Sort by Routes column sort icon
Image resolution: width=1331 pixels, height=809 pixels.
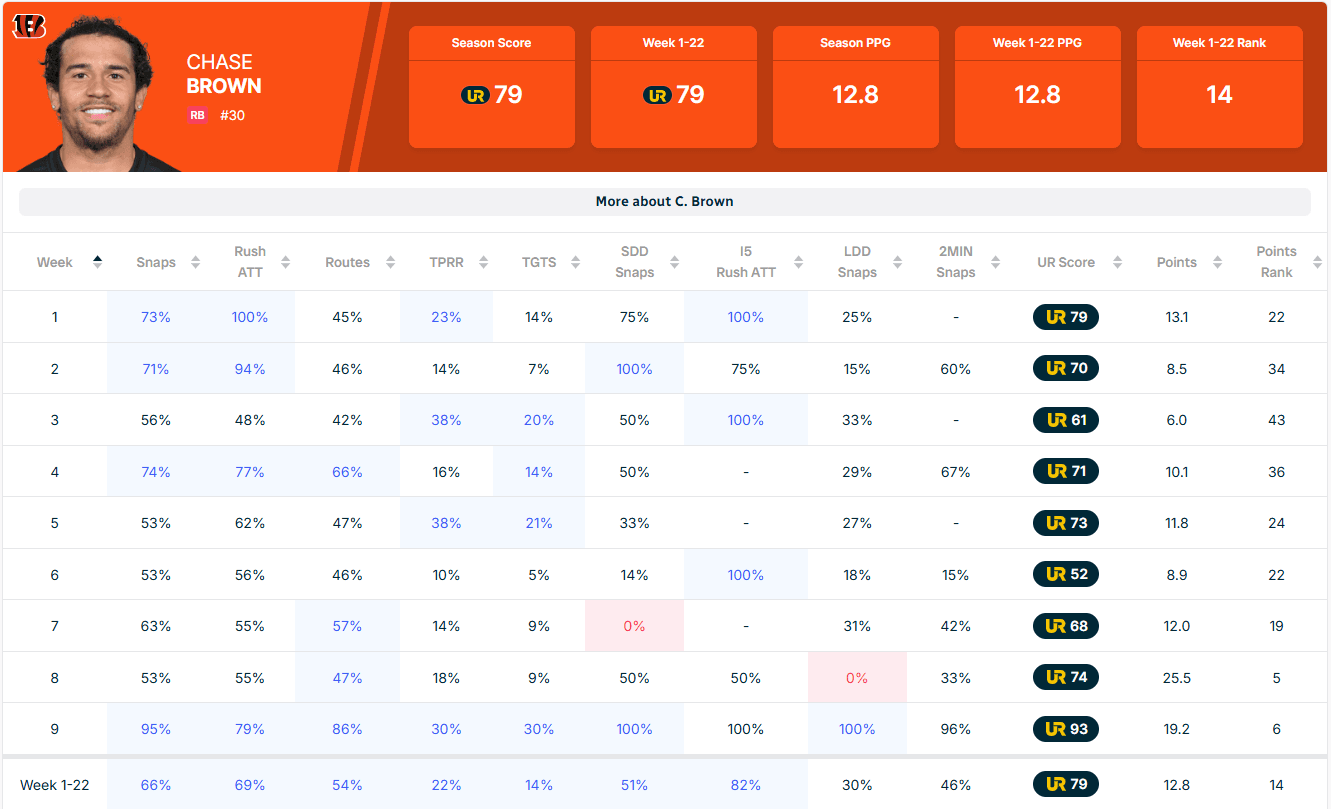389,262
